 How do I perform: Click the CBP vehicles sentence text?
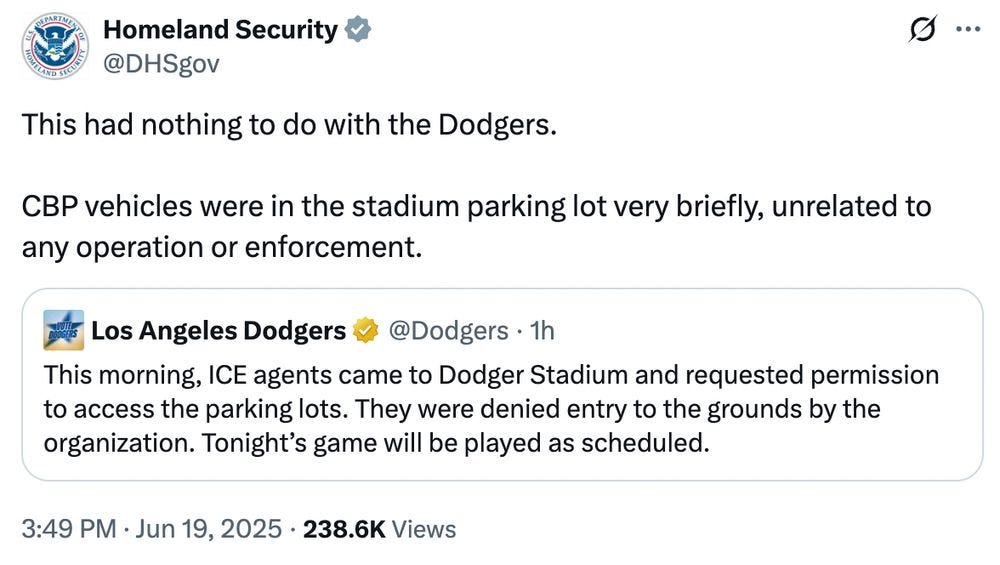476,226
